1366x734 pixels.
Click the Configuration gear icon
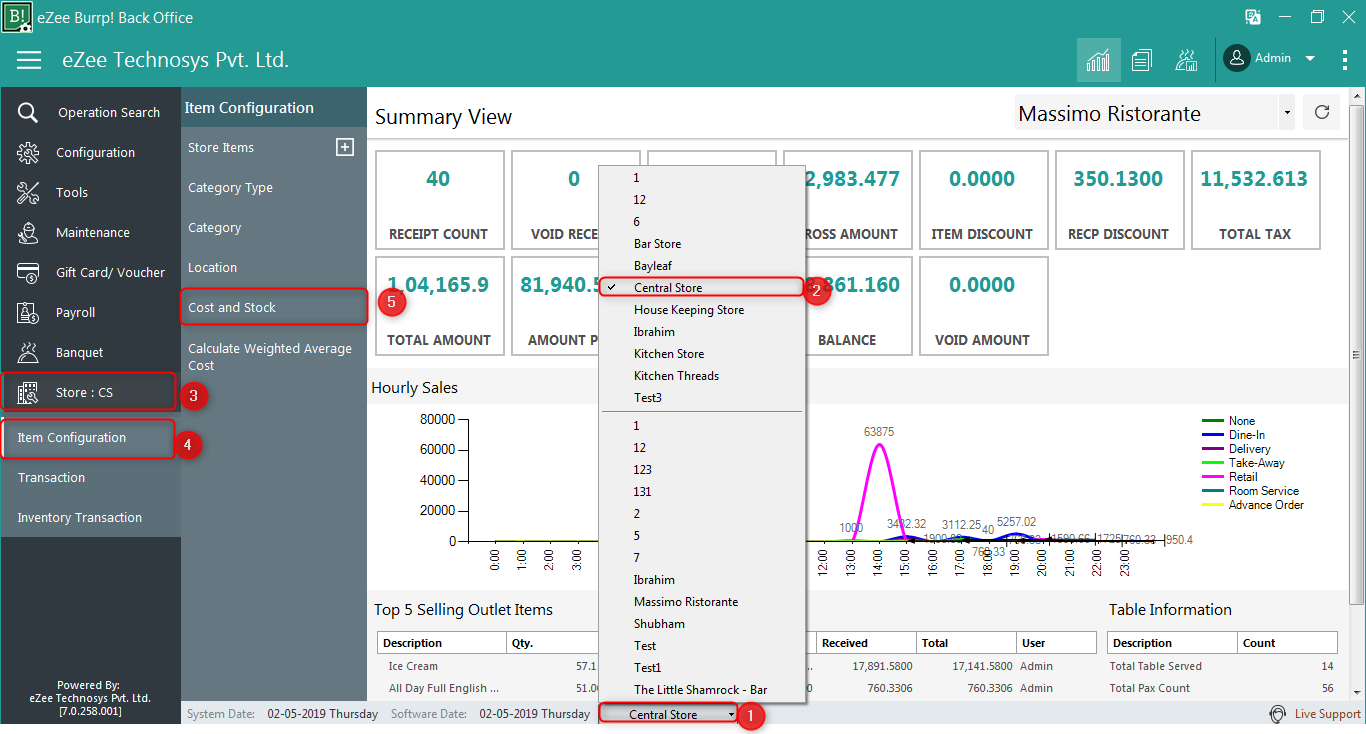pyautogui.click(x=28, y=153)
